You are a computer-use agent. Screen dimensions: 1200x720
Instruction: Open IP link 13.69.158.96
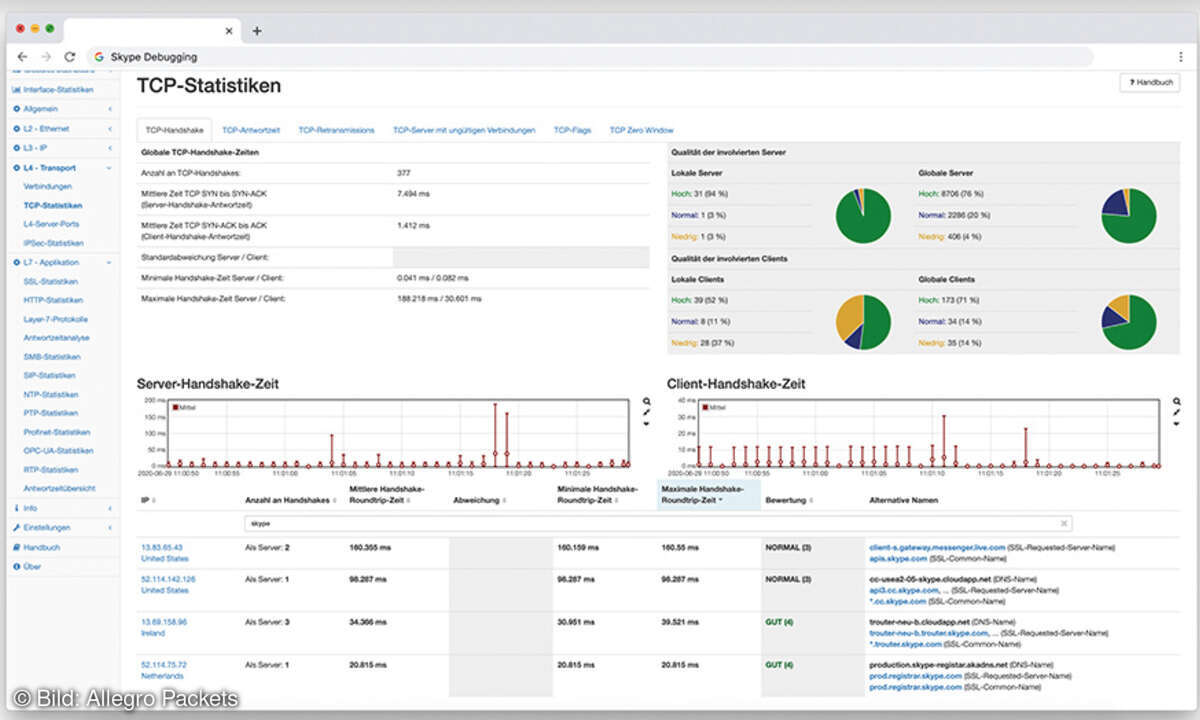(164, 621)
